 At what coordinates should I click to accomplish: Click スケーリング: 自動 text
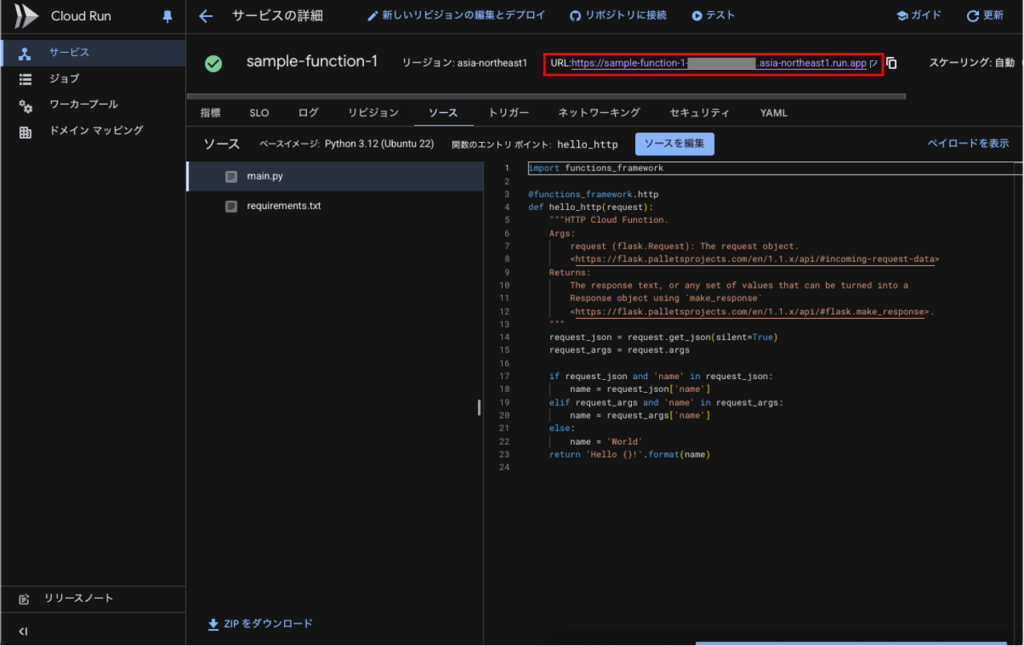[972, 63]
